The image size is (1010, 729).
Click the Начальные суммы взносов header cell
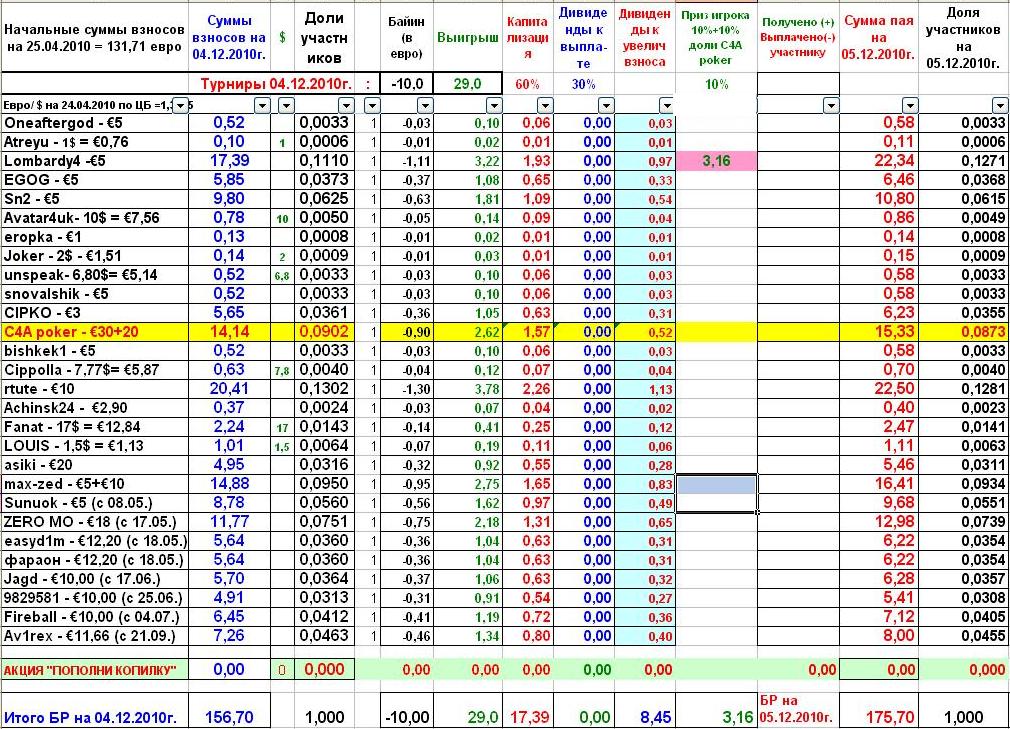[x=95, y=37]
